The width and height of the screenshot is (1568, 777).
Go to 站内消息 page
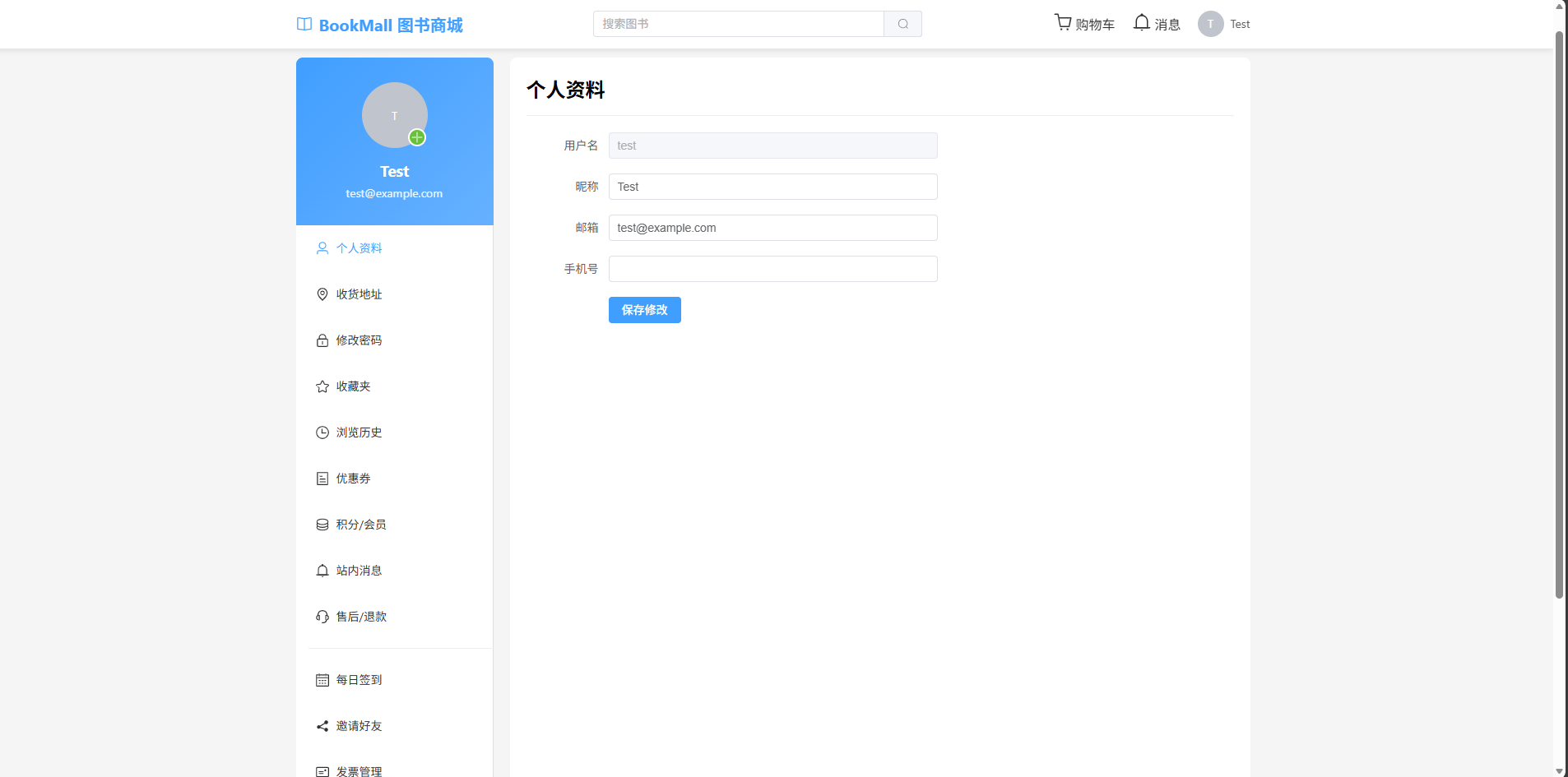tap(395, 571)
